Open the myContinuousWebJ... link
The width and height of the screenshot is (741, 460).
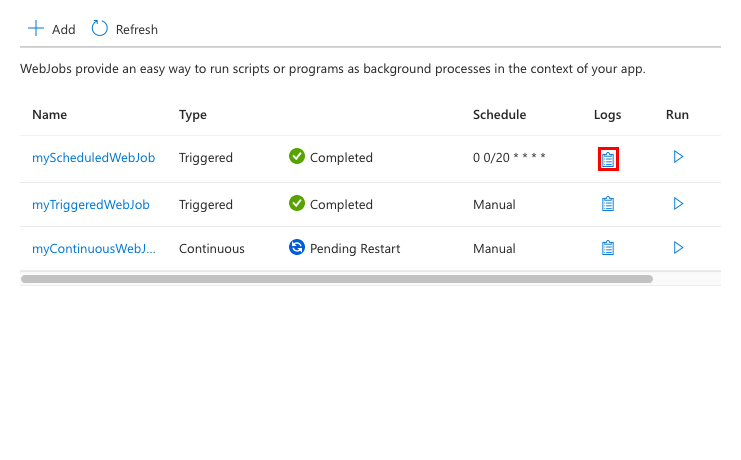pyautogui.click(x=94, y=249)
